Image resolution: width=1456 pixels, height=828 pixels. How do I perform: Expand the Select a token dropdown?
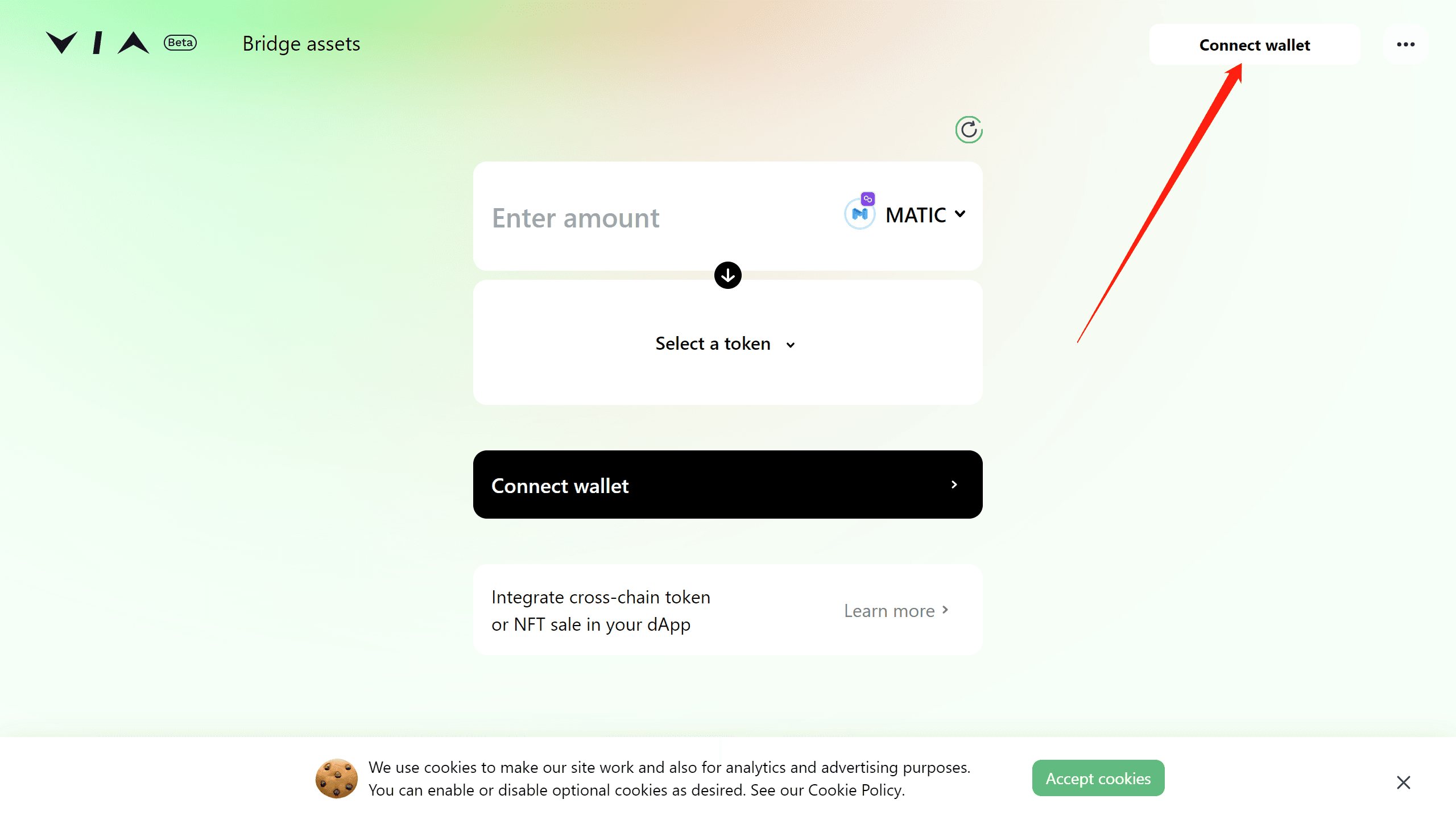727,343
